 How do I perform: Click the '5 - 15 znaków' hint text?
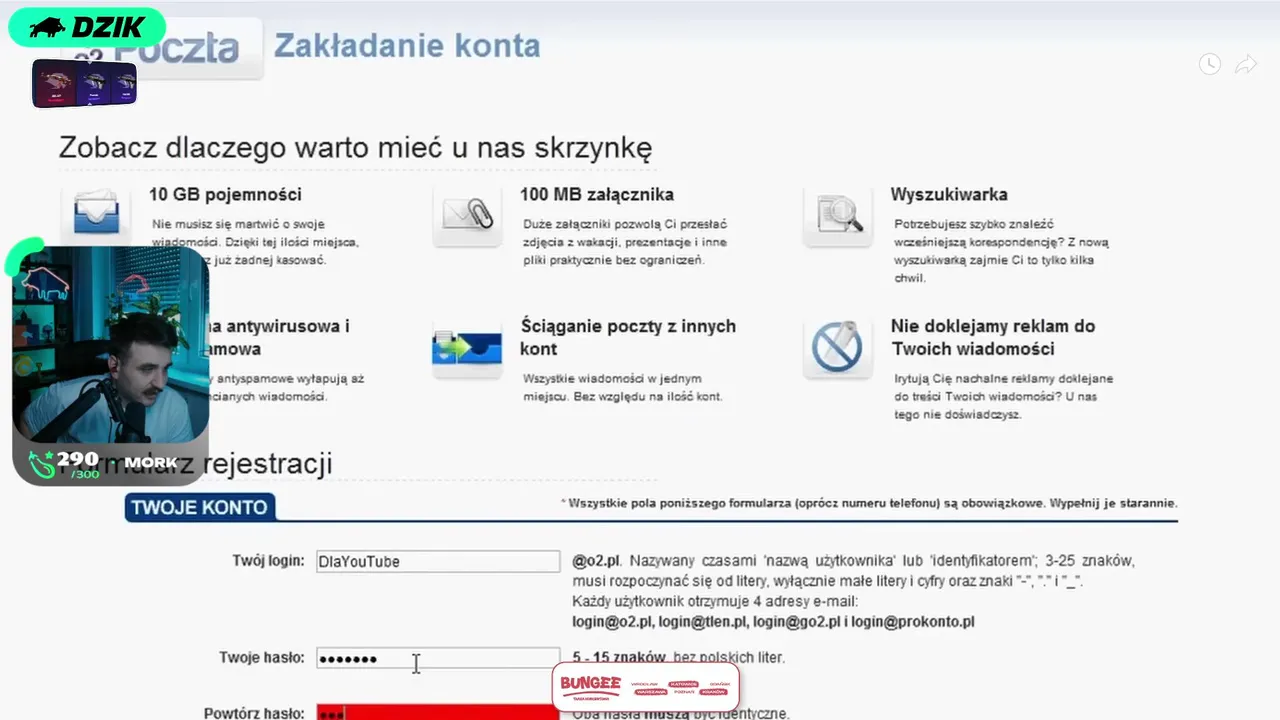tap(619, 657)
